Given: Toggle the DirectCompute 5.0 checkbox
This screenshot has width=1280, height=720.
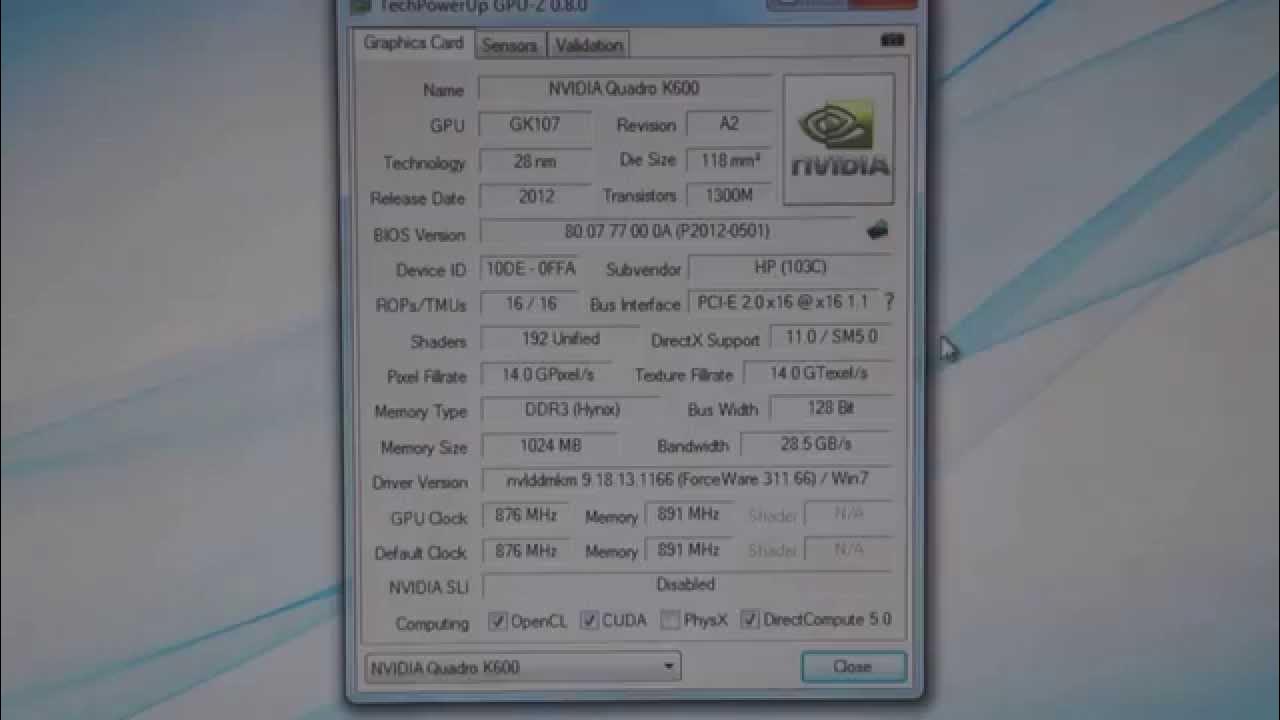Looking at the screenshot, I should tap(750, 620).
